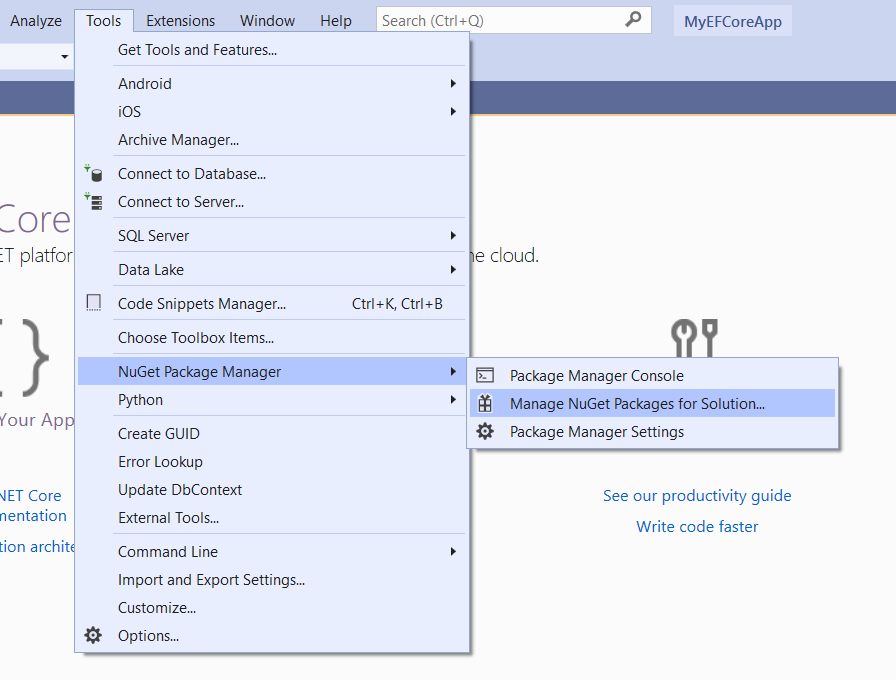Image resolution: width=896 pixels, height=680 pixels.
Task: Click the MyEFCoreApp solution name button
Action: click(x=733, y=21)
